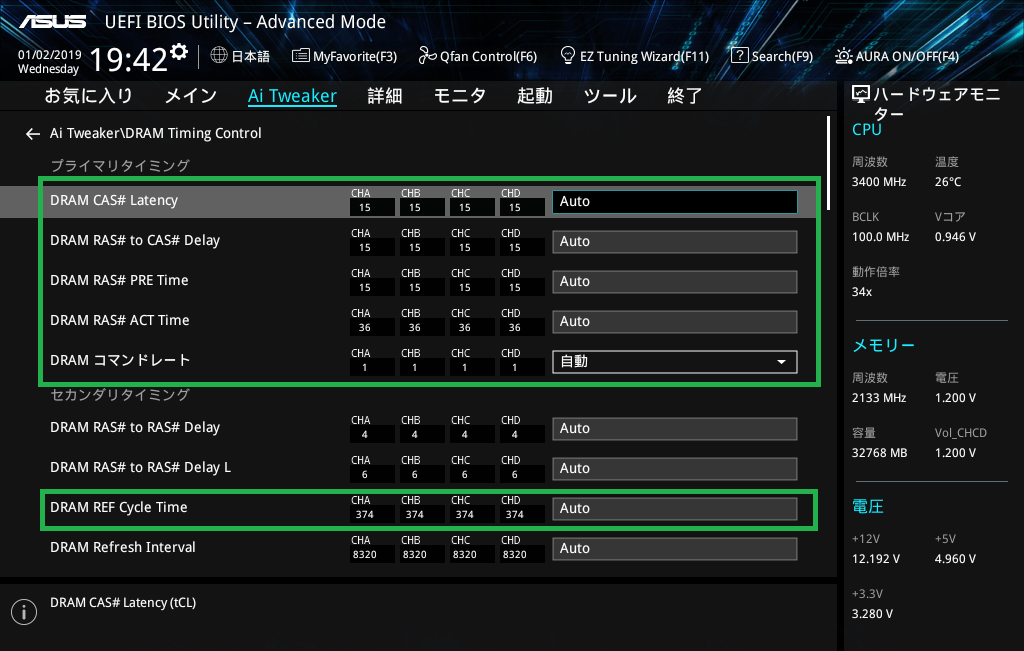Select DRAM RAS# to CAS# Delay label
The height and width of the screenshot is (651, 1024).
pyautogui.click(x=135, y=240)
